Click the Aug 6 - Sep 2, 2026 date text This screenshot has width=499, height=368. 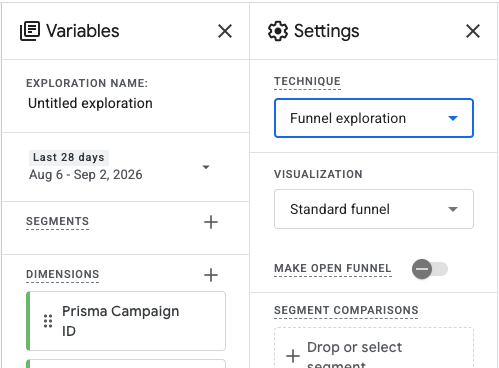click(86, 175)
